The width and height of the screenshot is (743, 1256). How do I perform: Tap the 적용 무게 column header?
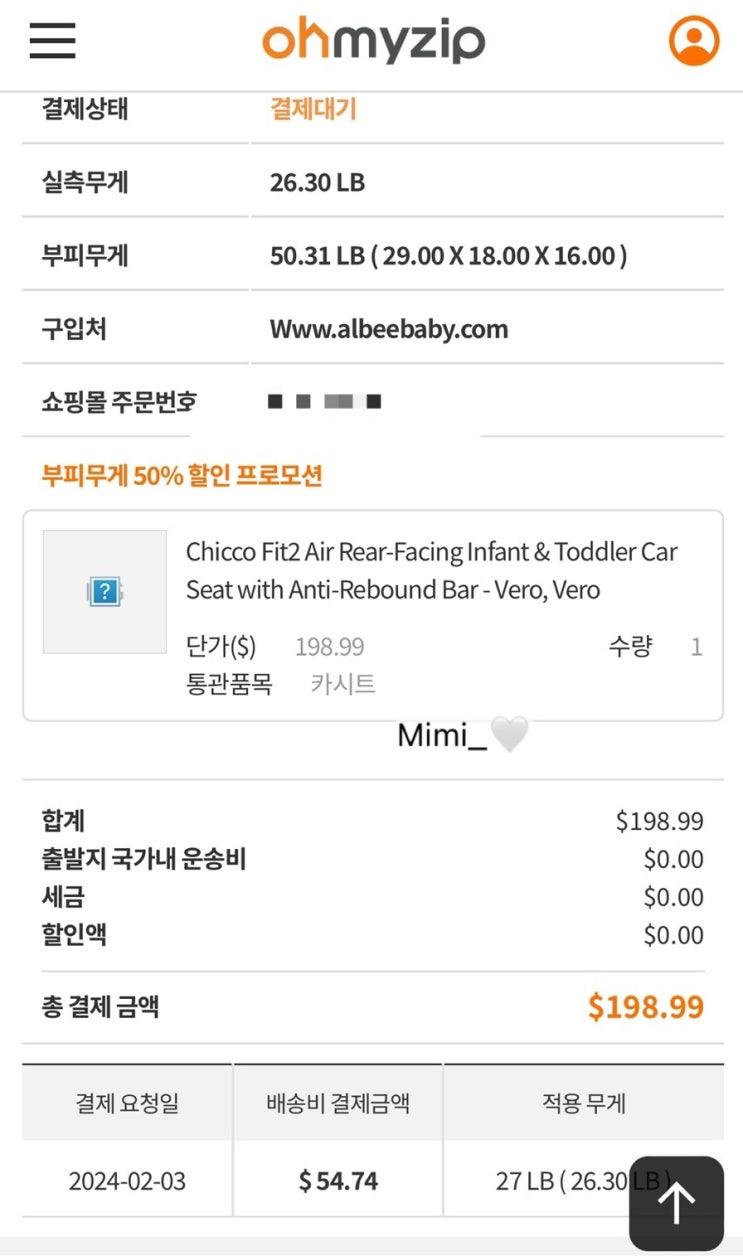tap(583, 1103)
